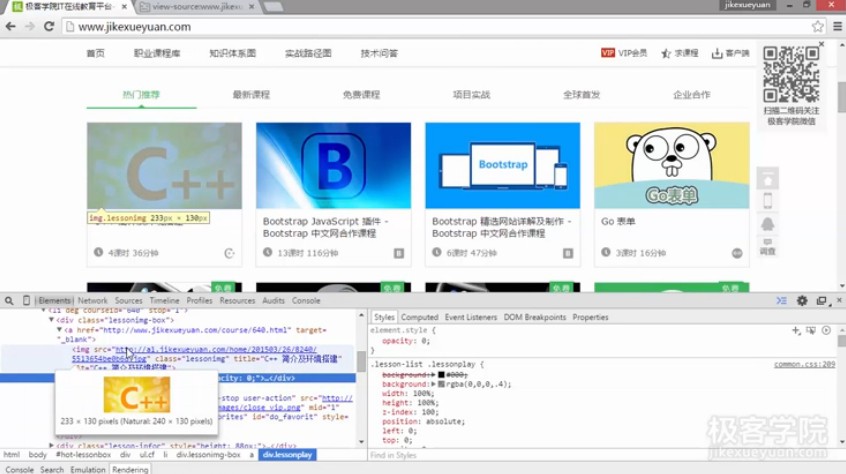846x474 pixels.
Task: Click sidebar top square icon
Action: pos(767,178)
